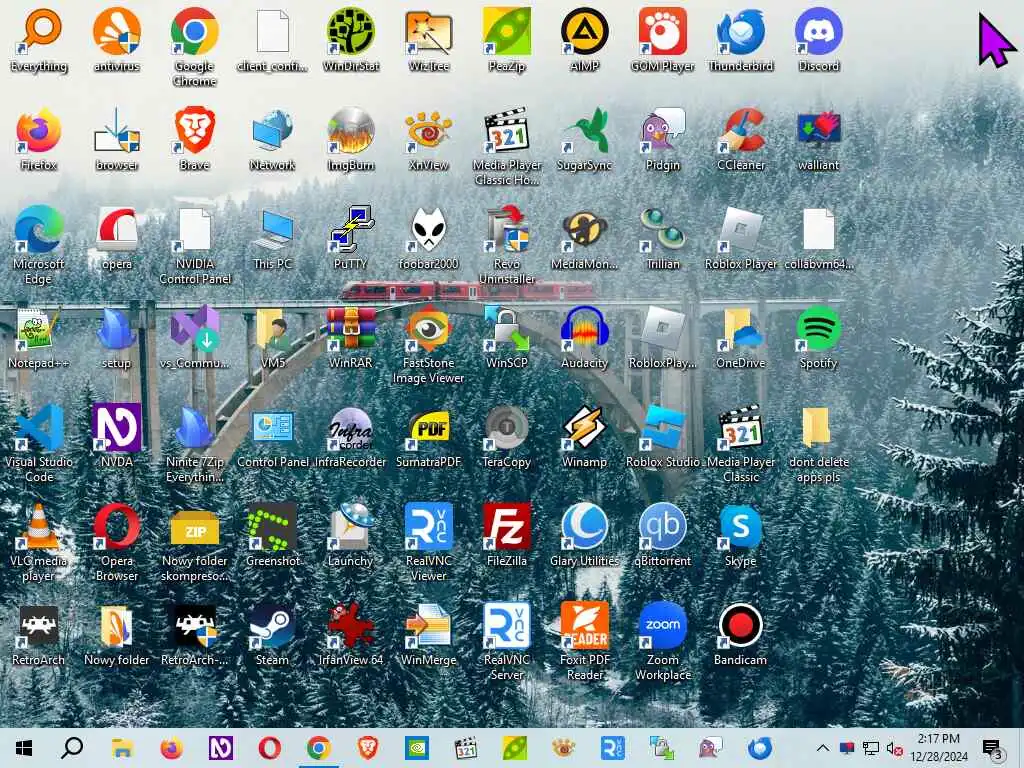The height and width of the screenshot is (768, 1024).
Task: Select the GOM Player desktop icon
Action: [x=662, y=39]
